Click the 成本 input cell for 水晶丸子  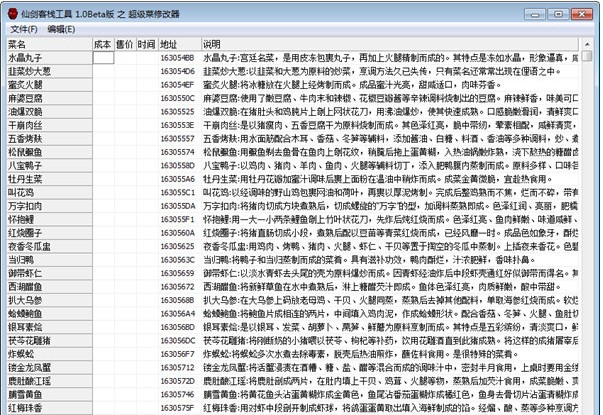103,59
